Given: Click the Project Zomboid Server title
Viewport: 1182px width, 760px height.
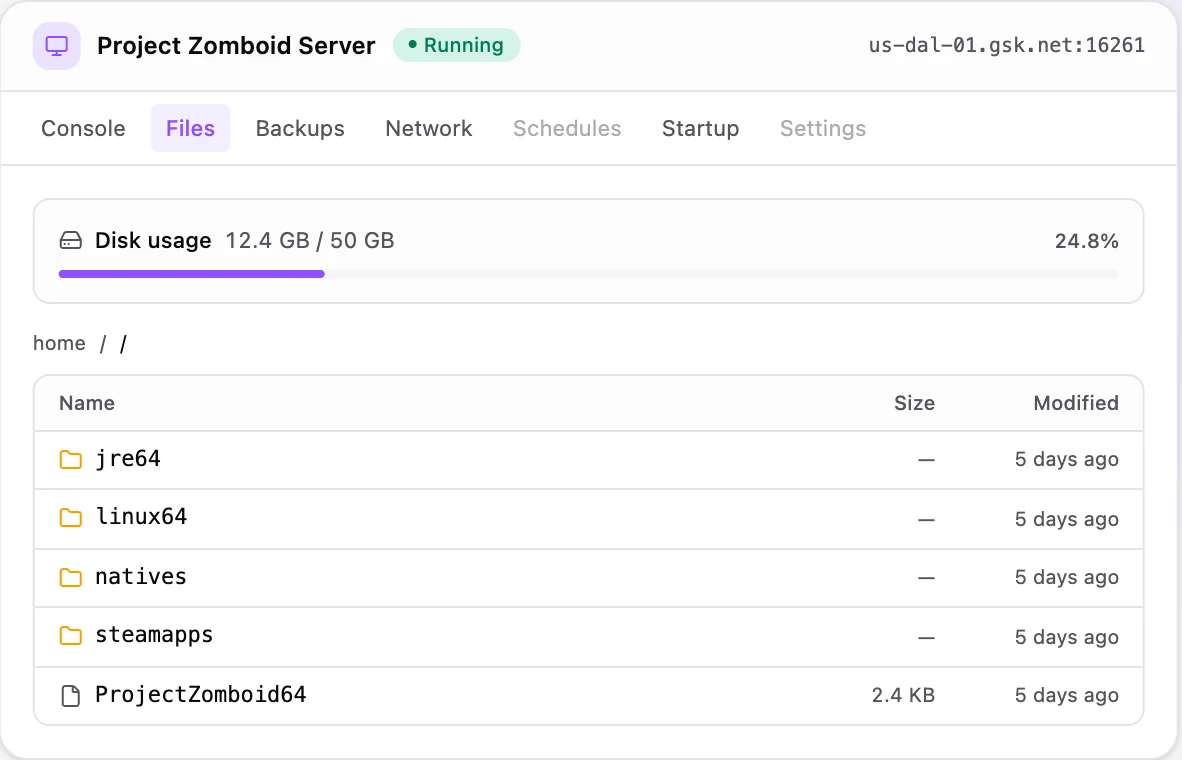Looking at the screenshot, I should (236, 45).
